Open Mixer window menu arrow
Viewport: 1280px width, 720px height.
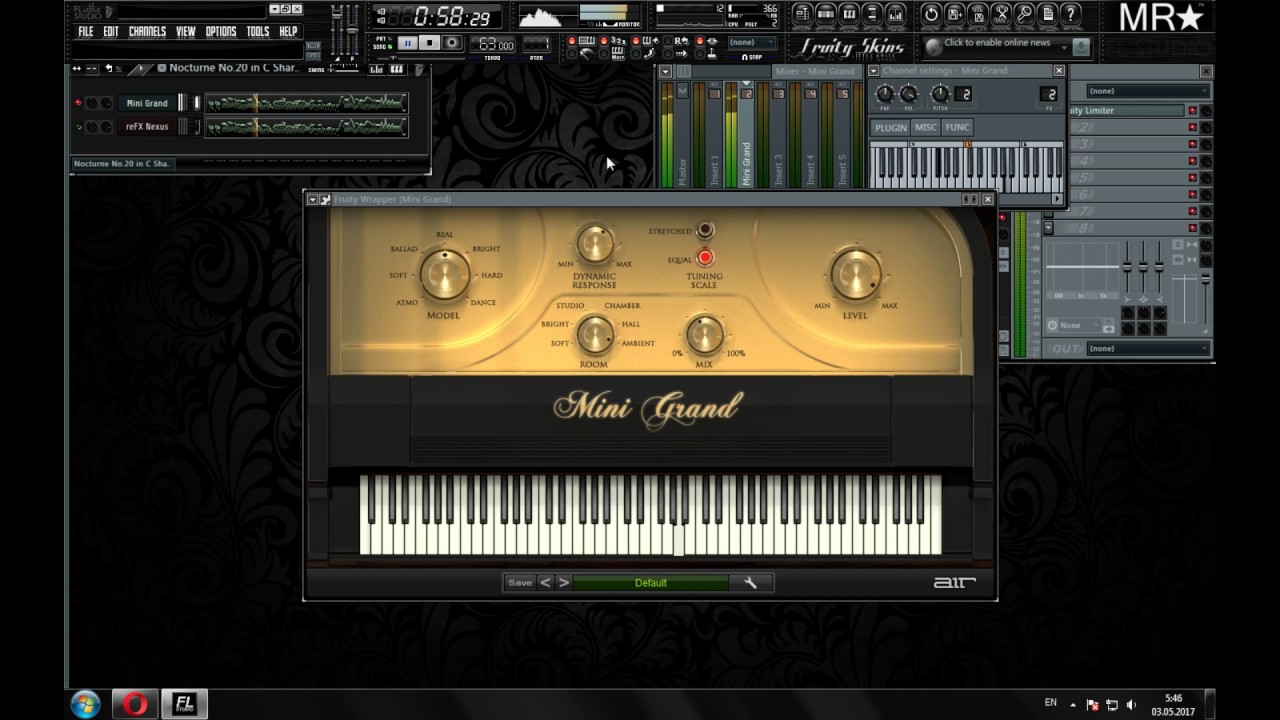[666, 72]
